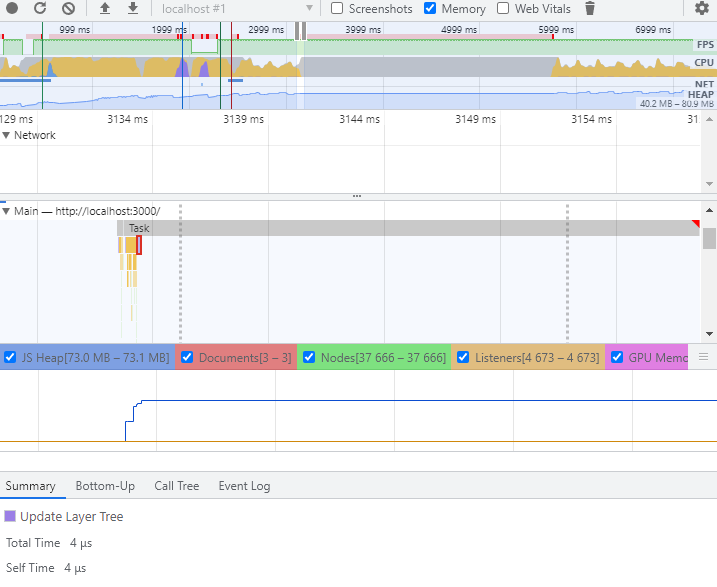This screenshot has height=587, width=717.
Task: Click the purple Update Layer Tree color swatch
Action: tap(10, 516)
